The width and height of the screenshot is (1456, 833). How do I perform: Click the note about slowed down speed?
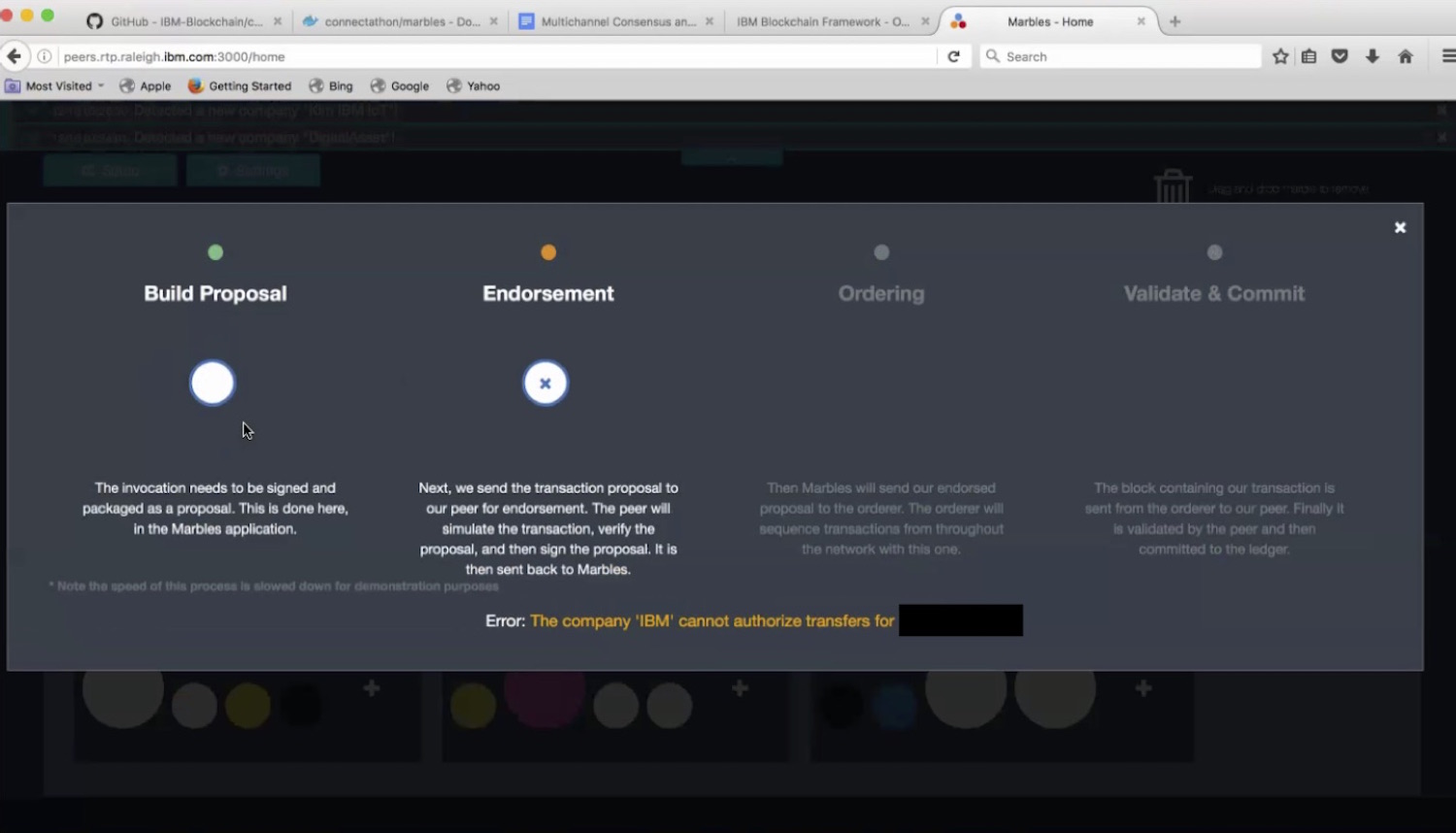(x=274, y=586)
